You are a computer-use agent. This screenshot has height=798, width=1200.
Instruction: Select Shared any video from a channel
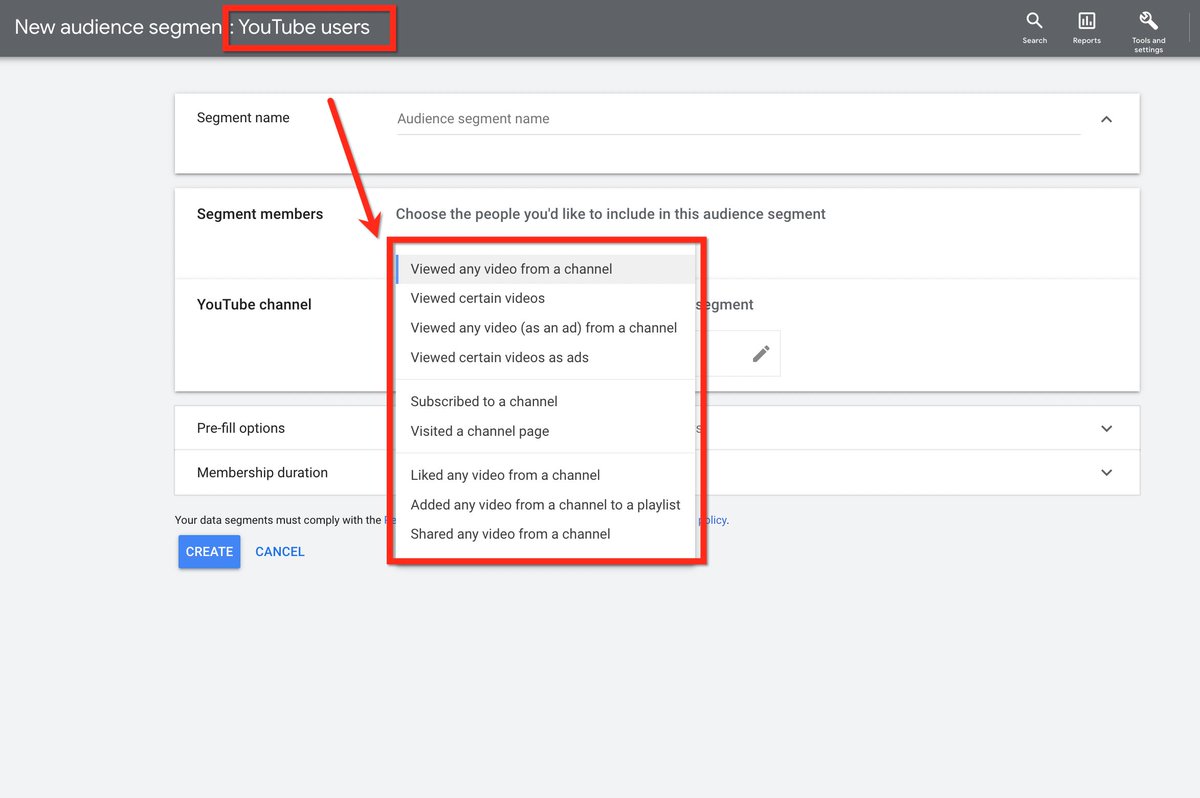(545, 534)
